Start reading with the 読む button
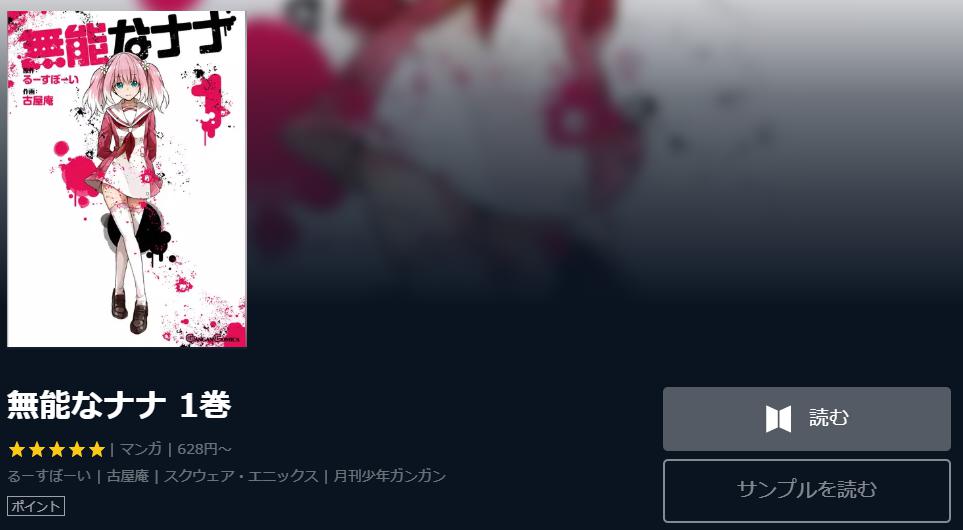This screenshot has height=530, width=963. 806,419
